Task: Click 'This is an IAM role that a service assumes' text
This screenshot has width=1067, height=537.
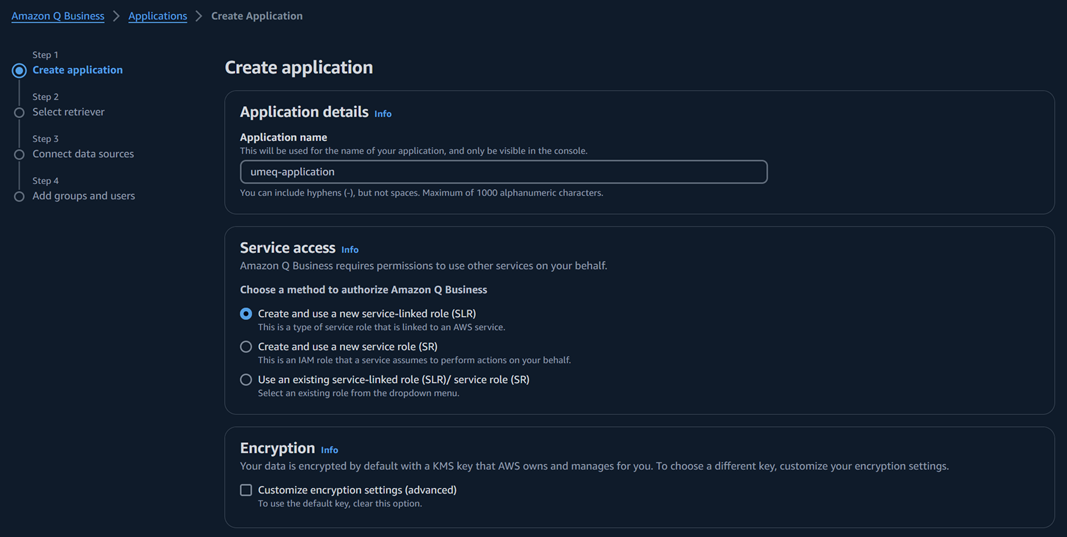Action: point(414,360)
